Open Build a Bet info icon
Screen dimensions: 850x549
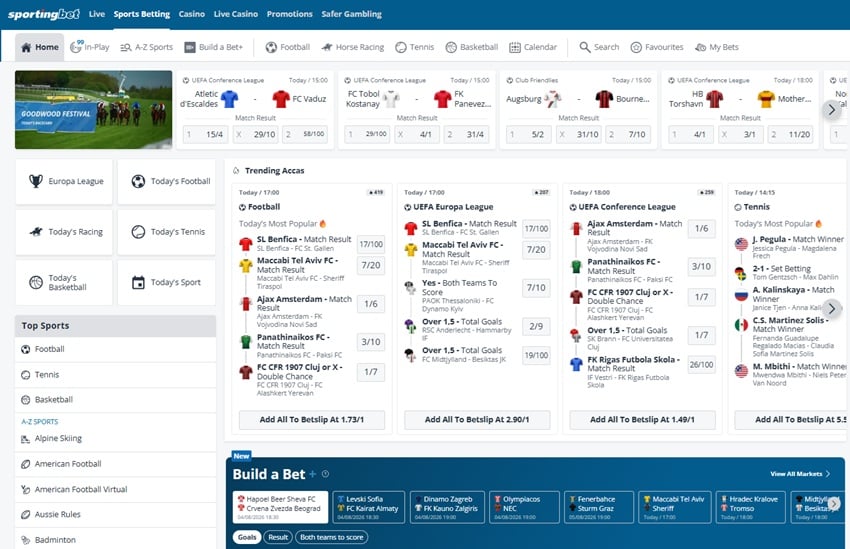pos(325,474)
